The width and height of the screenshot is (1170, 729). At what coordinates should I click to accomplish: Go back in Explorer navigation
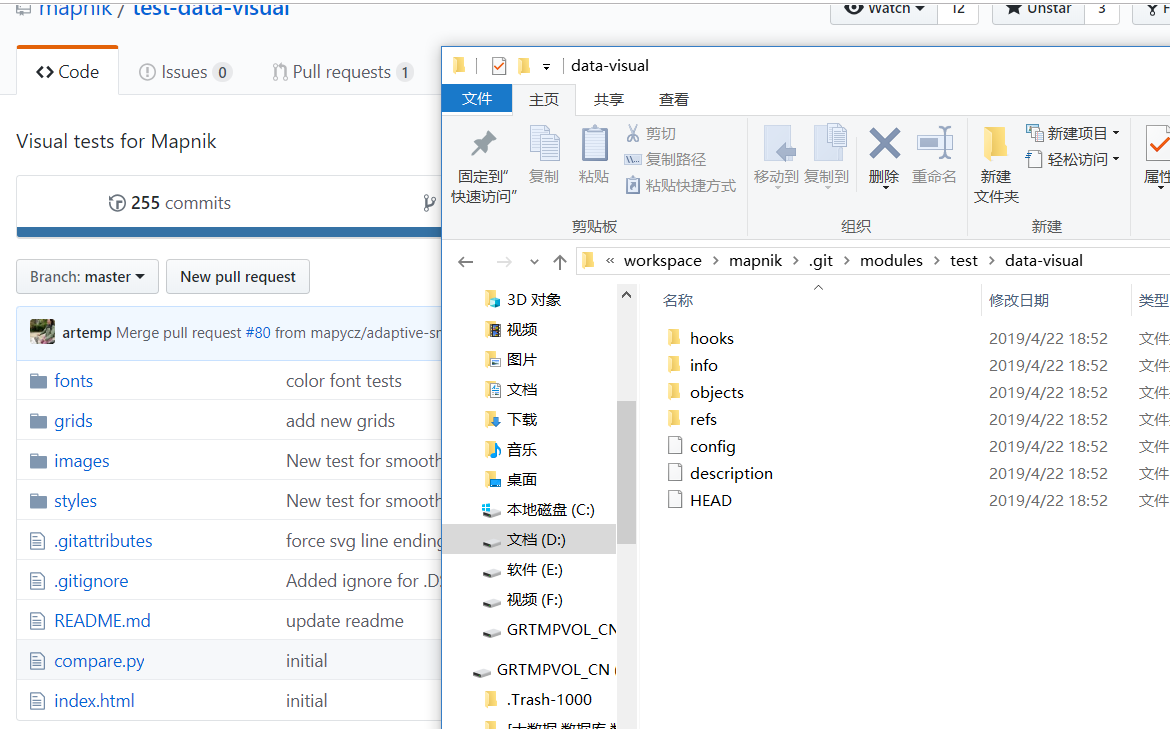[466, 261]
